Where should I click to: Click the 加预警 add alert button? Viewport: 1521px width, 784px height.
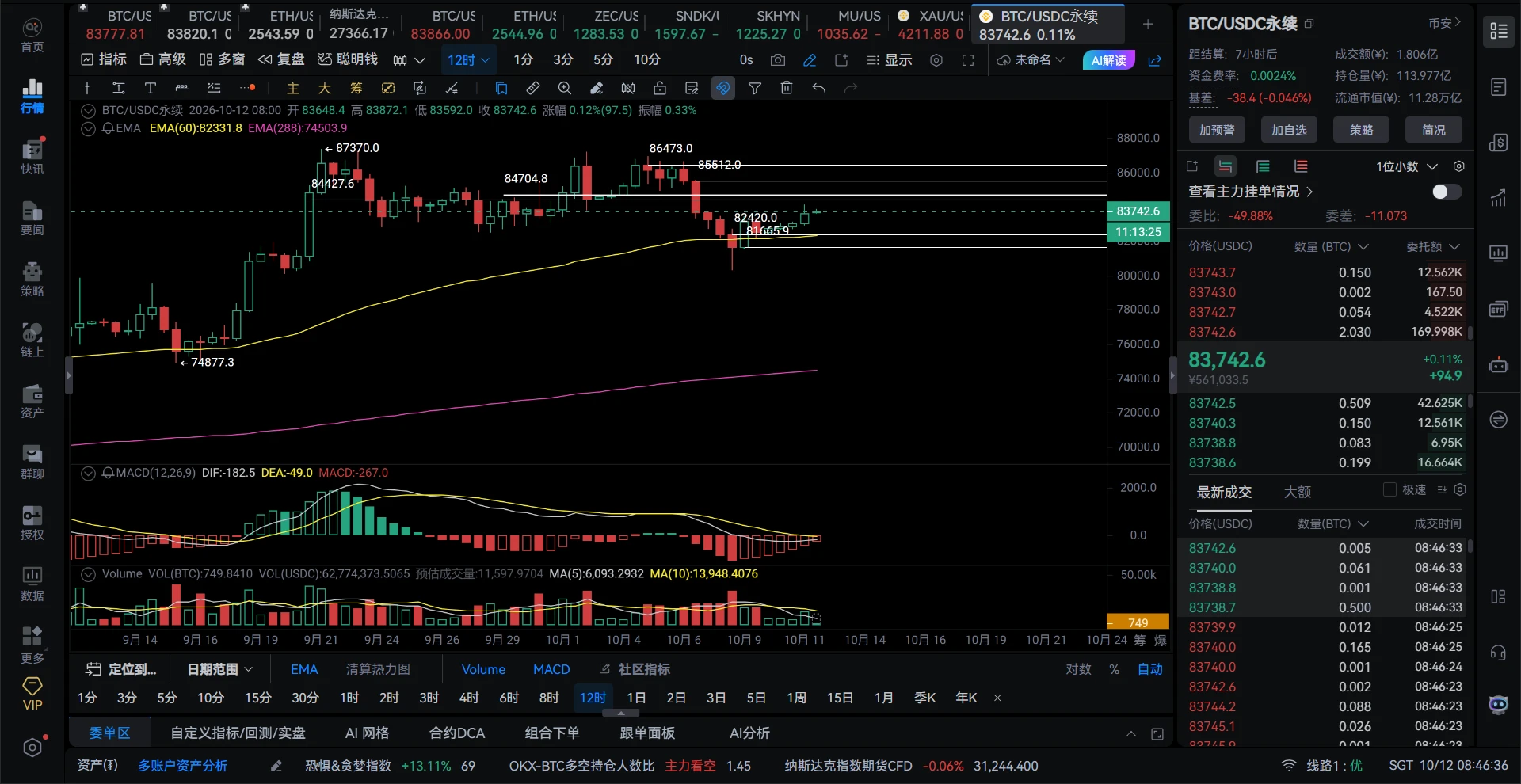(x=1217, y=130)
